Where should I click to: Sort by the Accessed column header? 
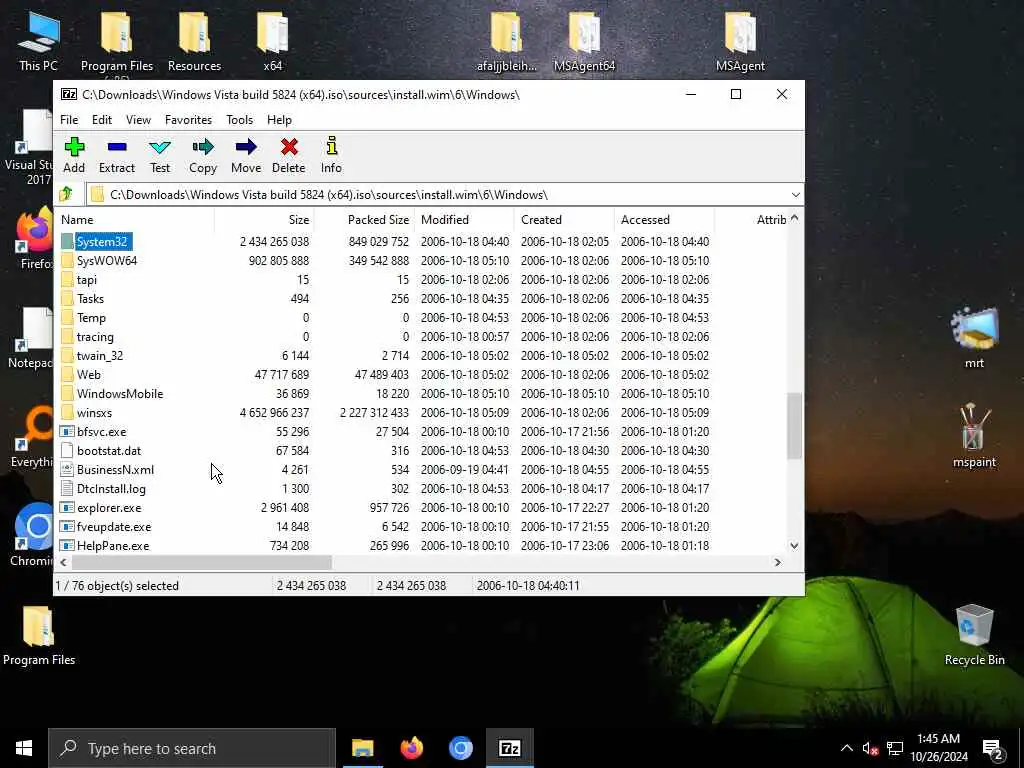[664, 219]
